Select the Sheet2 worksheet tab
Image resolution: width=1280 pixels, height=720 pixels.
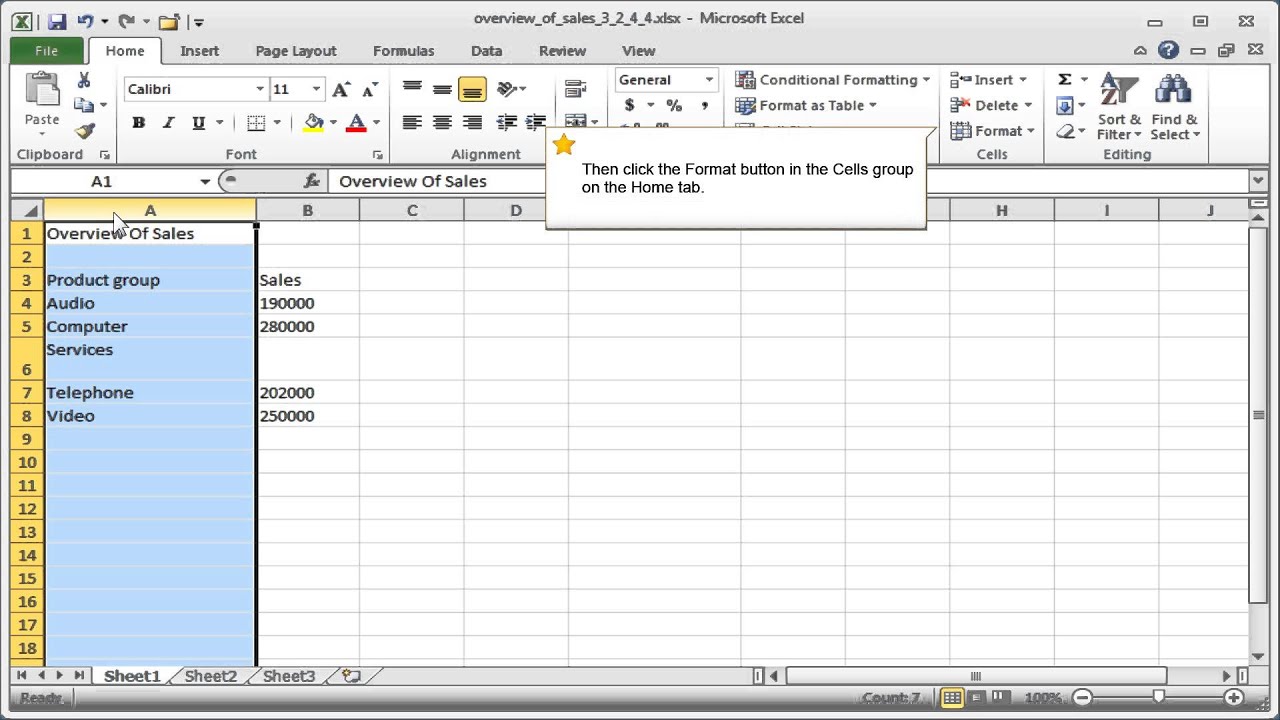click(210, 676)
